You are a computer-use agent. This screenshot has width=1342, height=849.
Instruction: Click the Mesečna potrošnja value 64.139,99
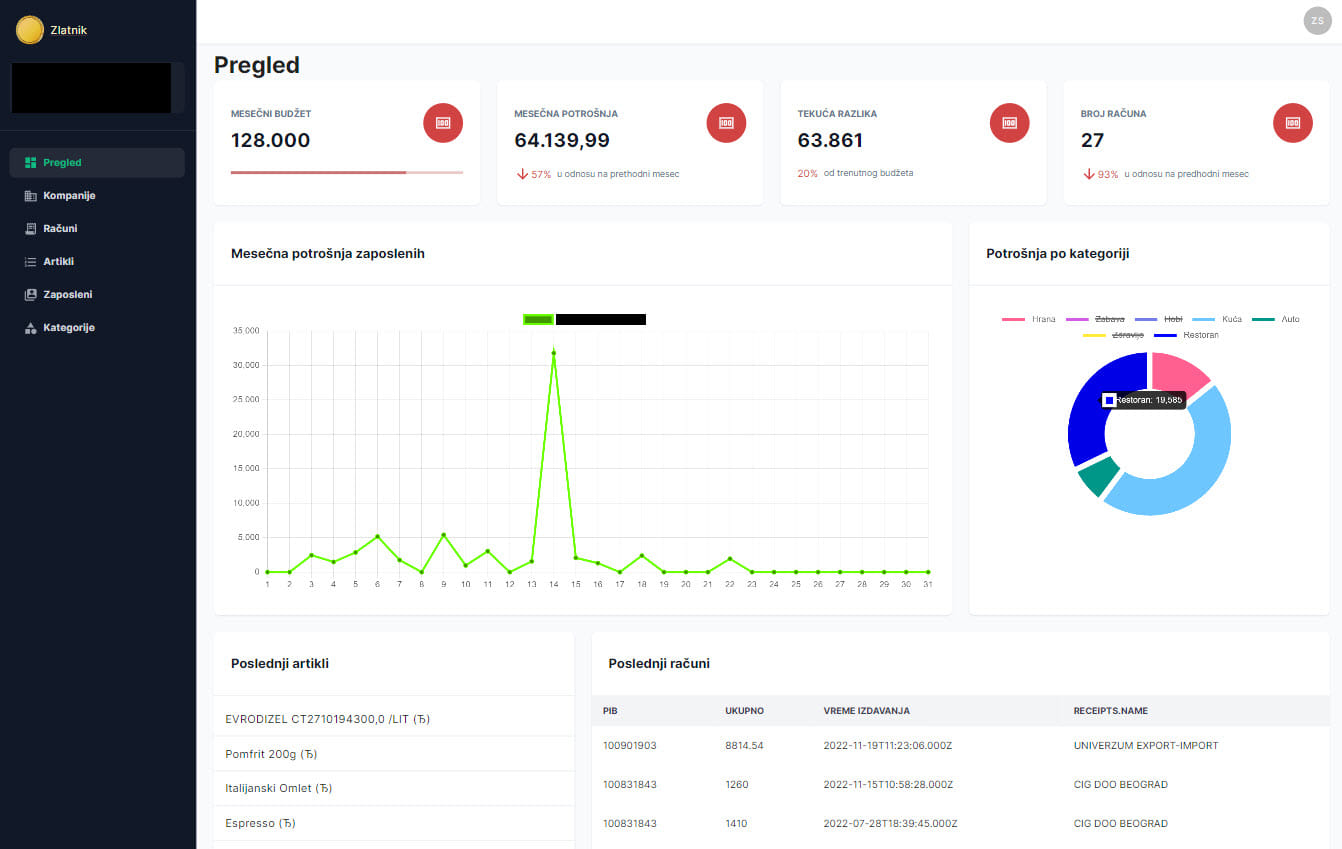pyautogui.click(x=562, y=141)
